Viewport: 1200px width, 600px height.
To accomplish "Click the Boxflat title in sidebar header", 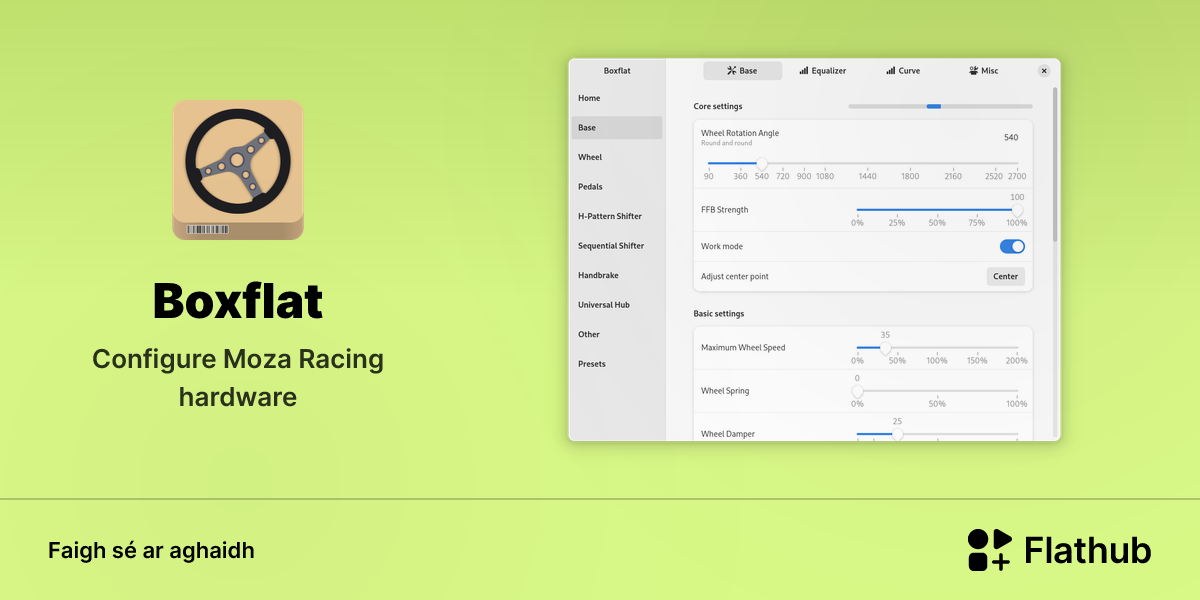I will click(x=617, y=71).
